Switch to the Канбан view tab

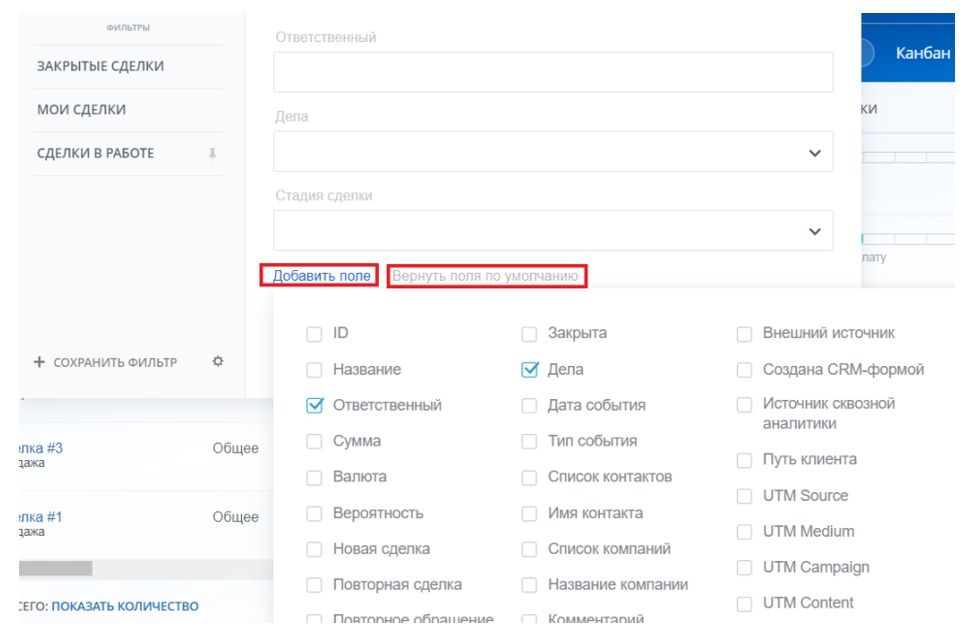click(x=920, y=54)
